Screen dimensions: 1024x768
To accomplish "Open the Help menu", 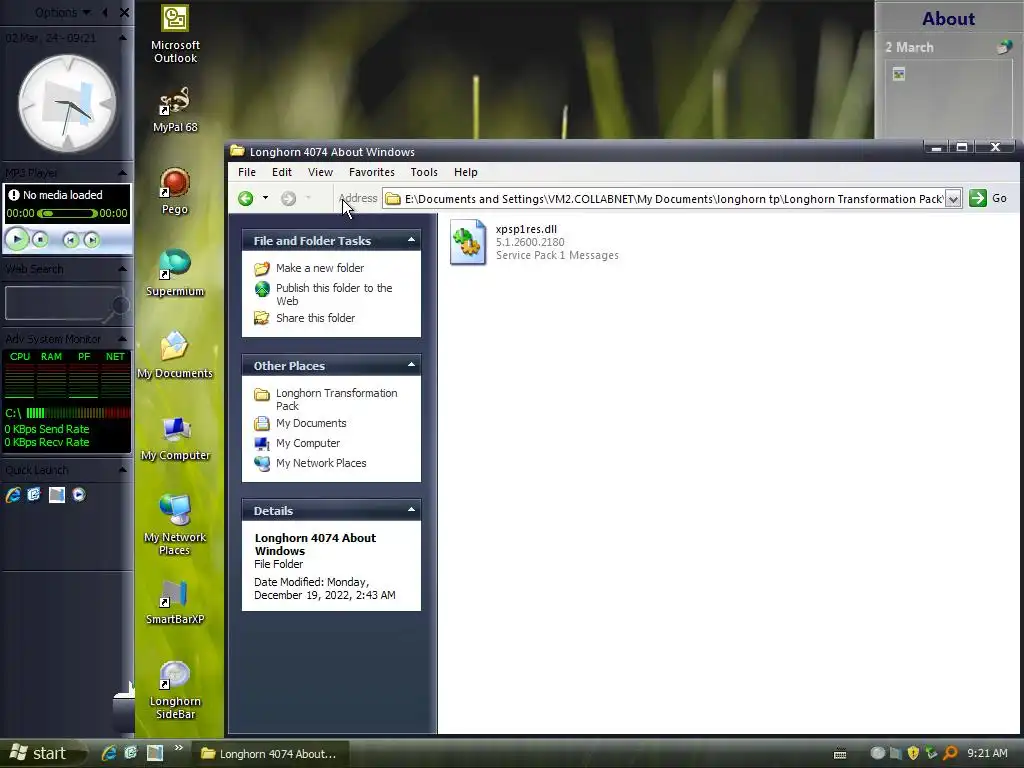I will 466,172.
